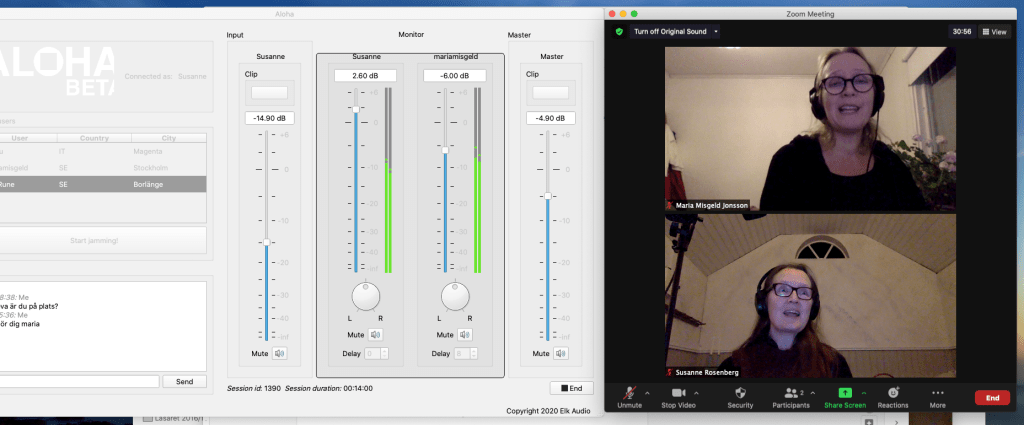
Task: Open the View layout menu
Action: [994, 31]
